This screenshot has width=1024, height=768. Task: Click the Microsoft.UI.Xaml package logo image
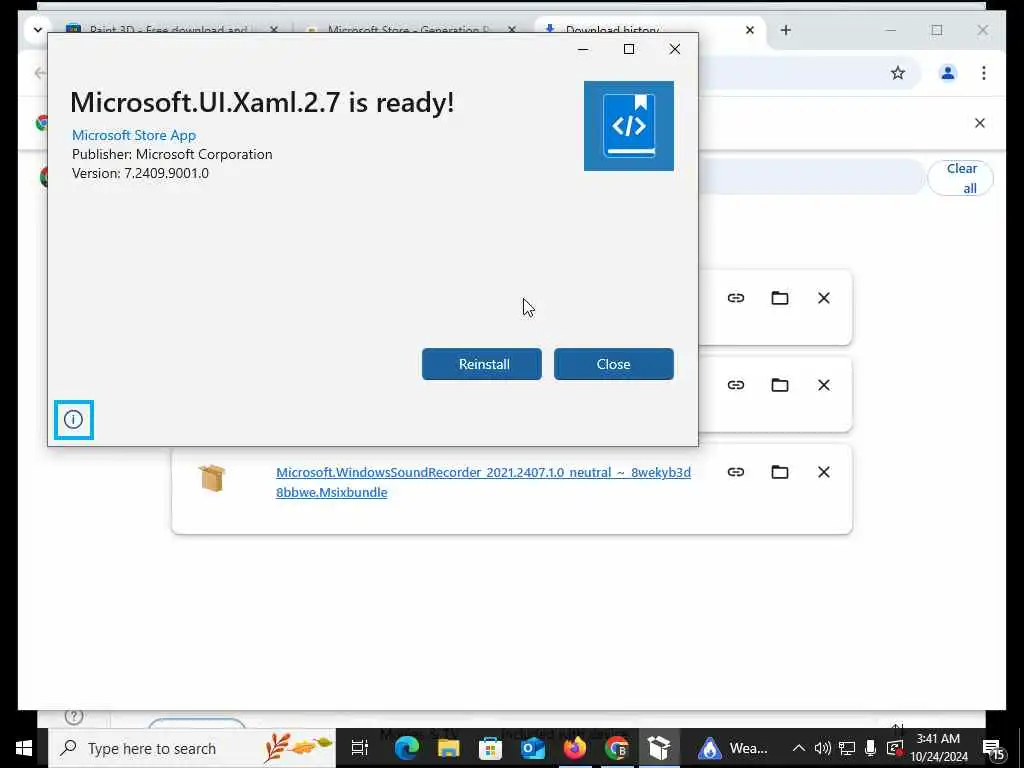click(x=628, y=126)
